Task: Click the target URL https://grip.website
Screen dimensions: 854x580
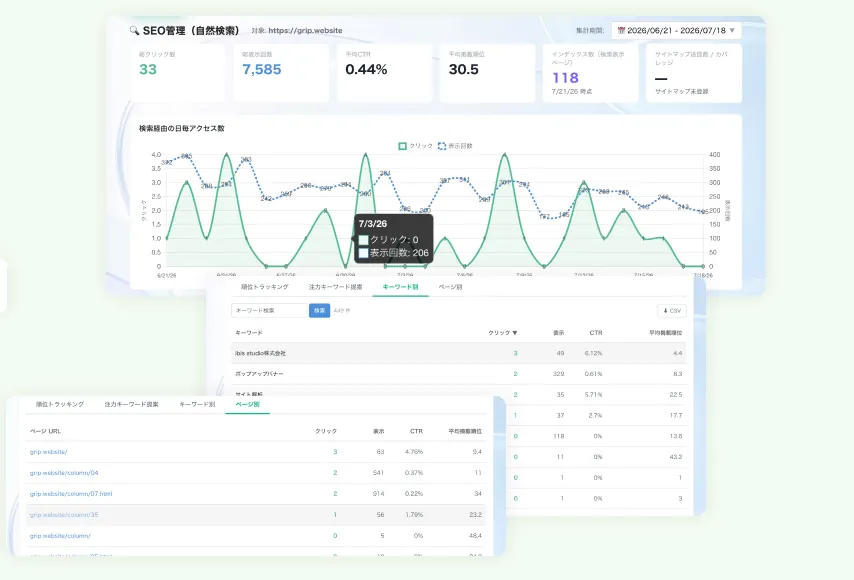Action: tap(305, 30)
